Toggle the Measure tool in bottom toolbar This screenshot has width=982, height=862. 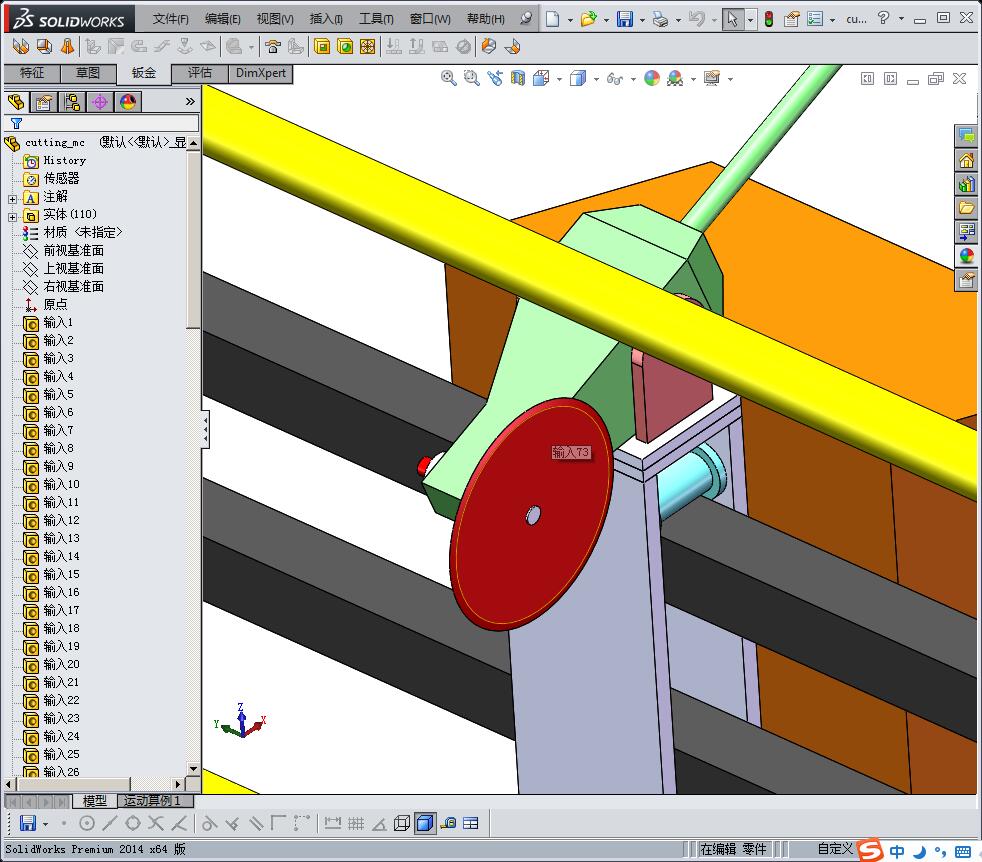click(x=448, y=823)
